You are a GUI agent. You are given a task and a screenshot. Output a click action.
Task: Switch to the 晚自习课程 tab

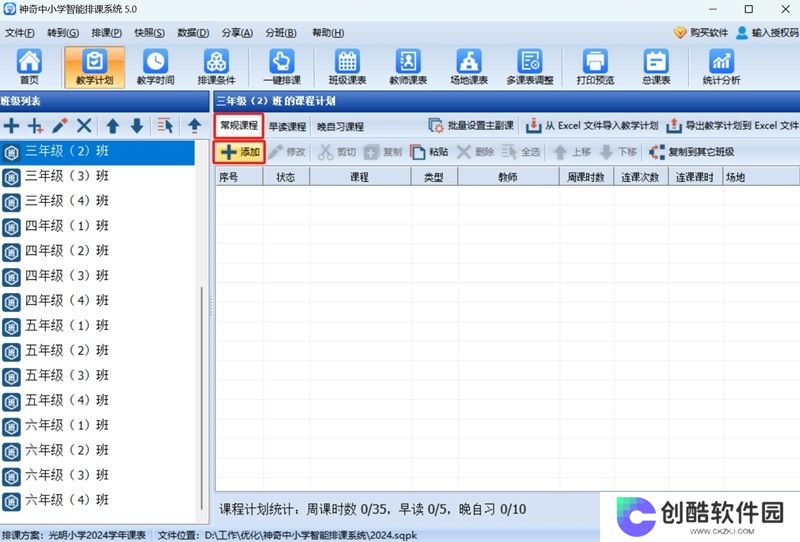coord(340,127)
